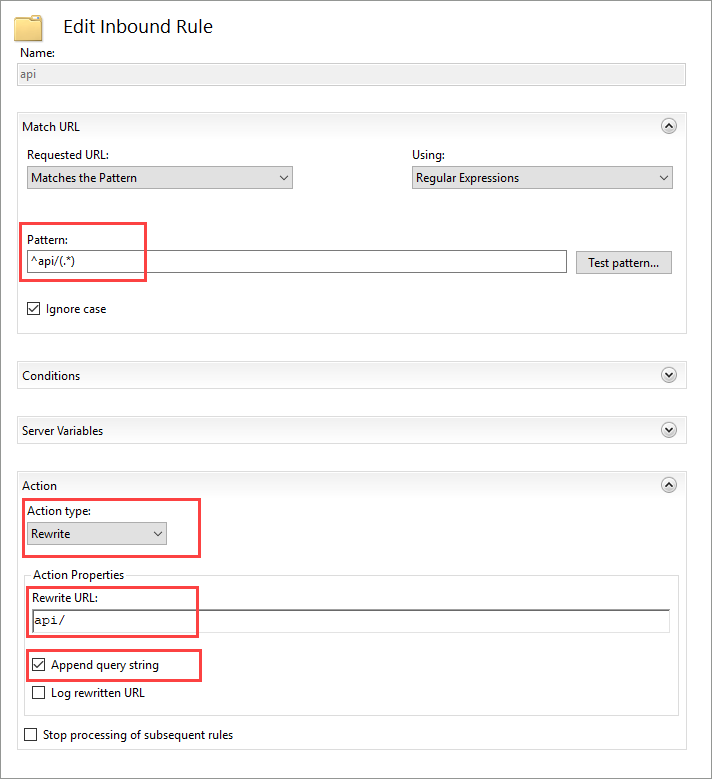The height and width of the screenshot is (779, 712).
Task: Click the Match URL section header
Action: pyautogui.click(x=51, y=127)
